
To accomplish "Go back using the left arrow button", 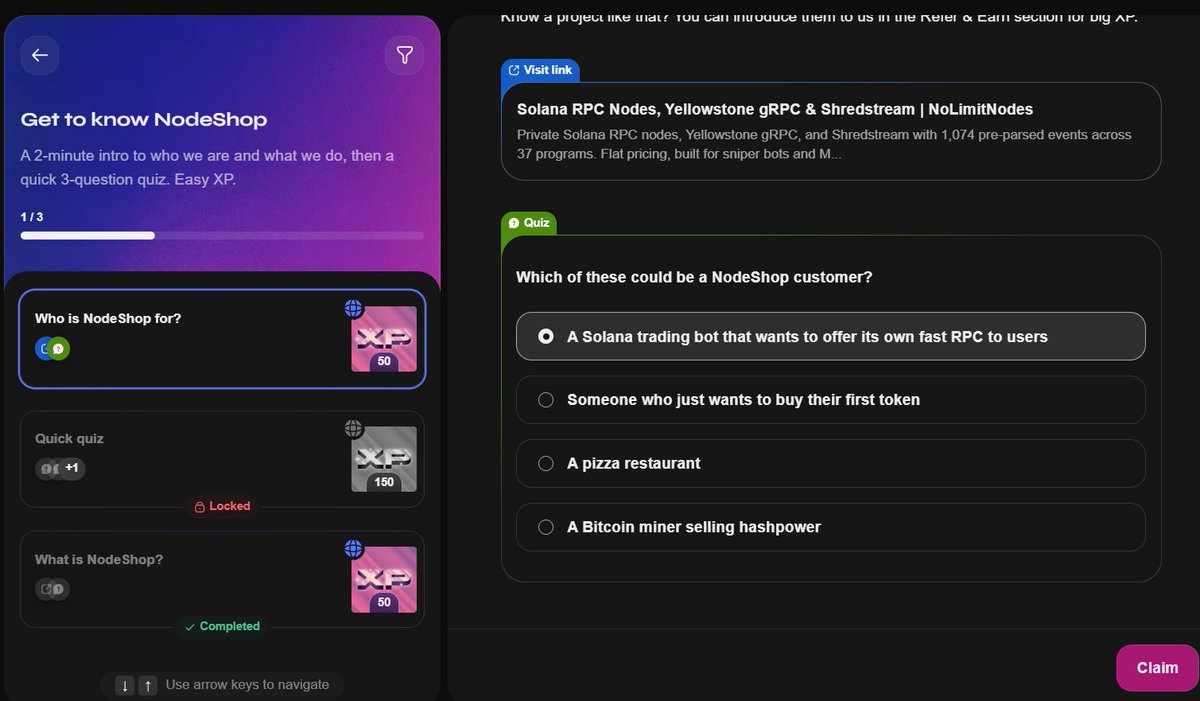I will 40,55.
